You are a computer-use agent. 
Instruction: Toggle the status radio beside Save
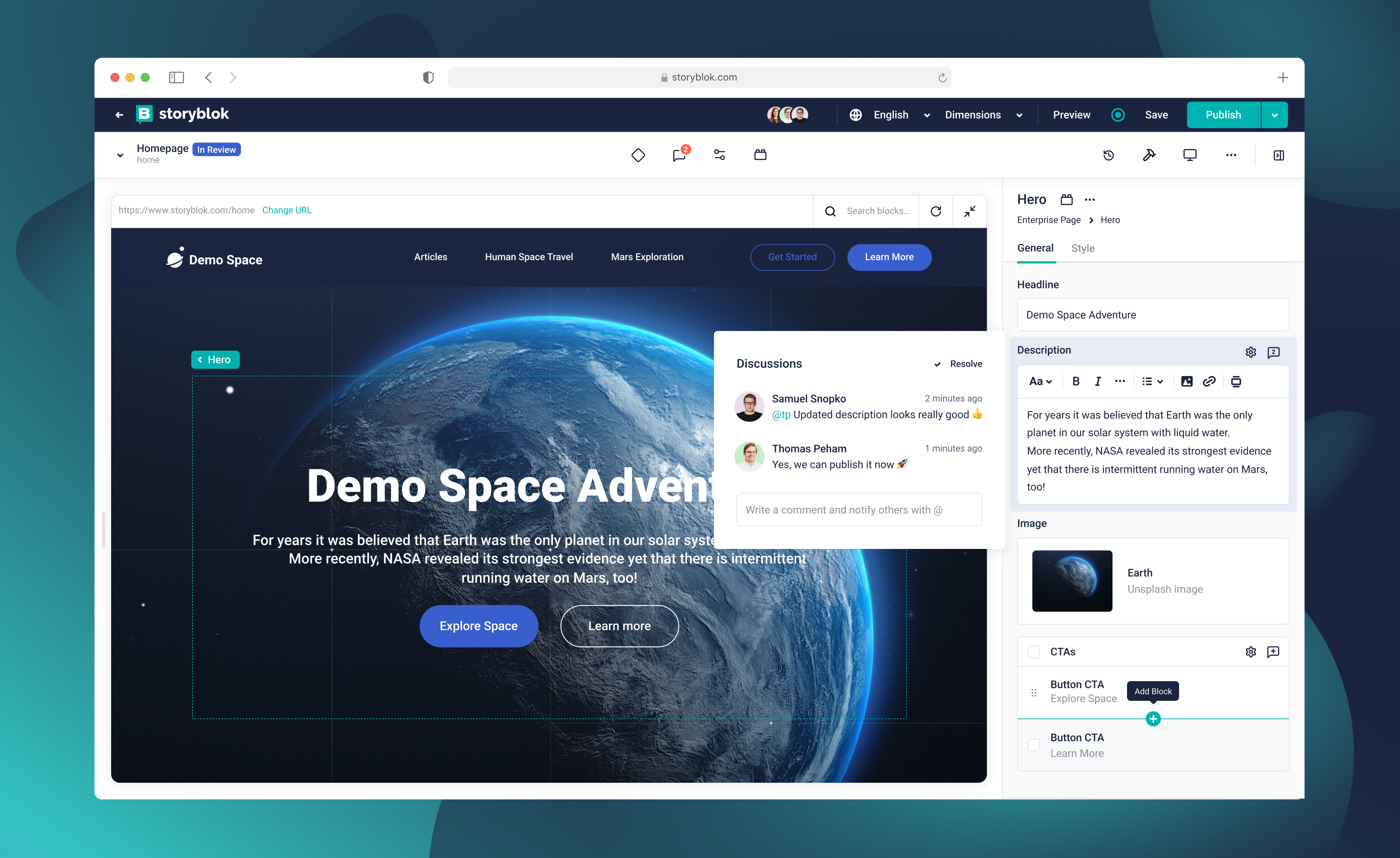(x=1118, y=115)
